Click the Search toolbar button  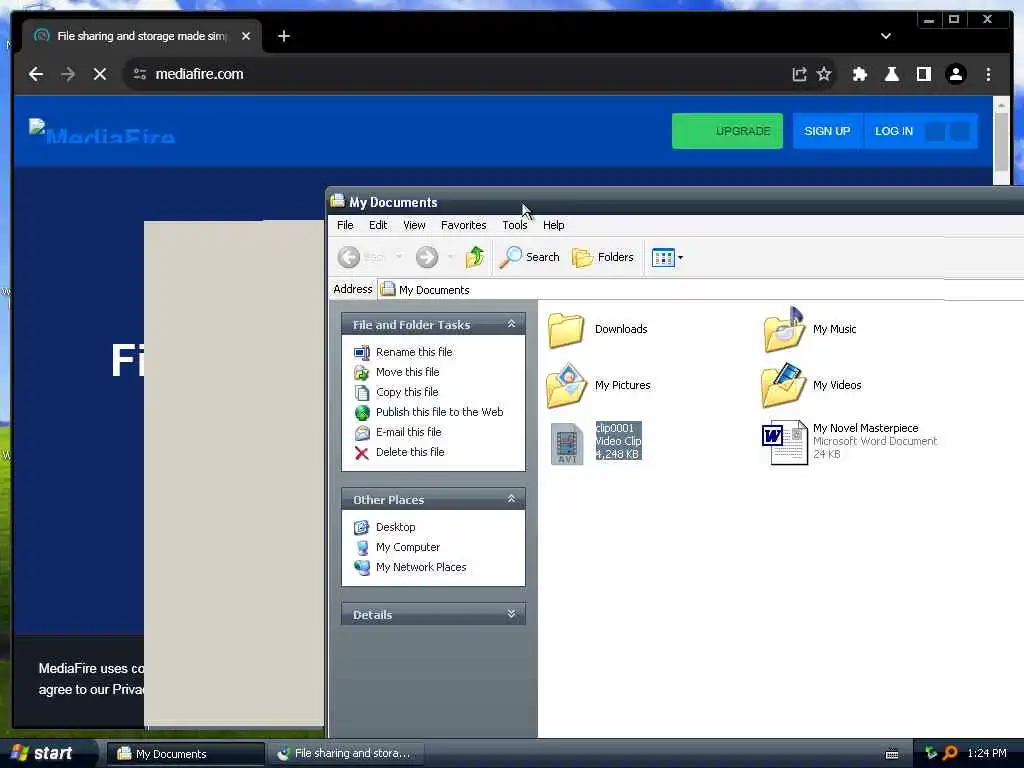pyautogui.click(x=530, y=257)
